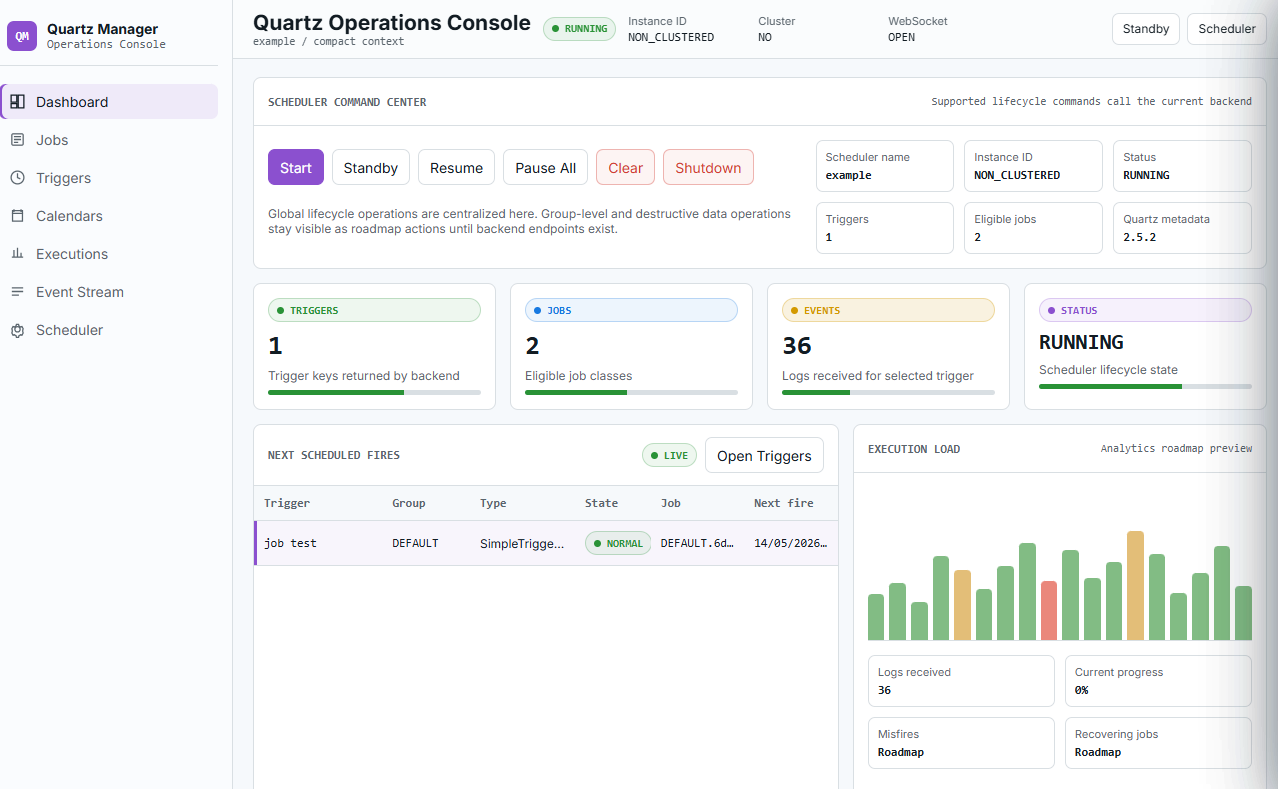The width and height of the screenshot is (1278, 789).
Task: Click the Job column header
Action: [x=671, y=503]
